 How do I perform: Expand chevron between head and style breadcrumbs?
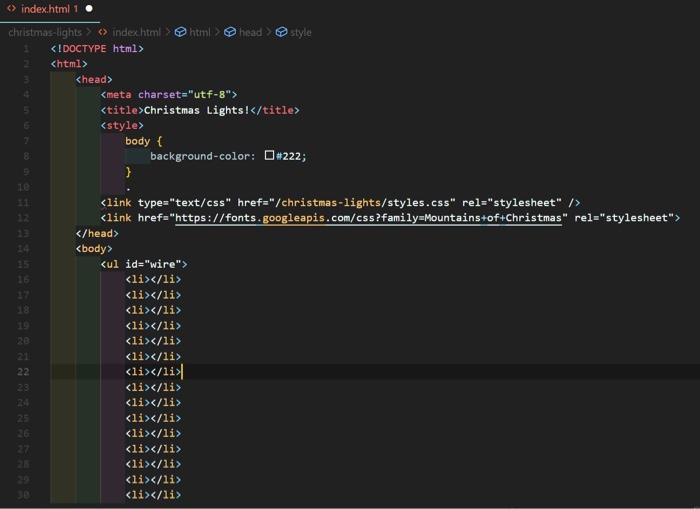tap(269, 32)
